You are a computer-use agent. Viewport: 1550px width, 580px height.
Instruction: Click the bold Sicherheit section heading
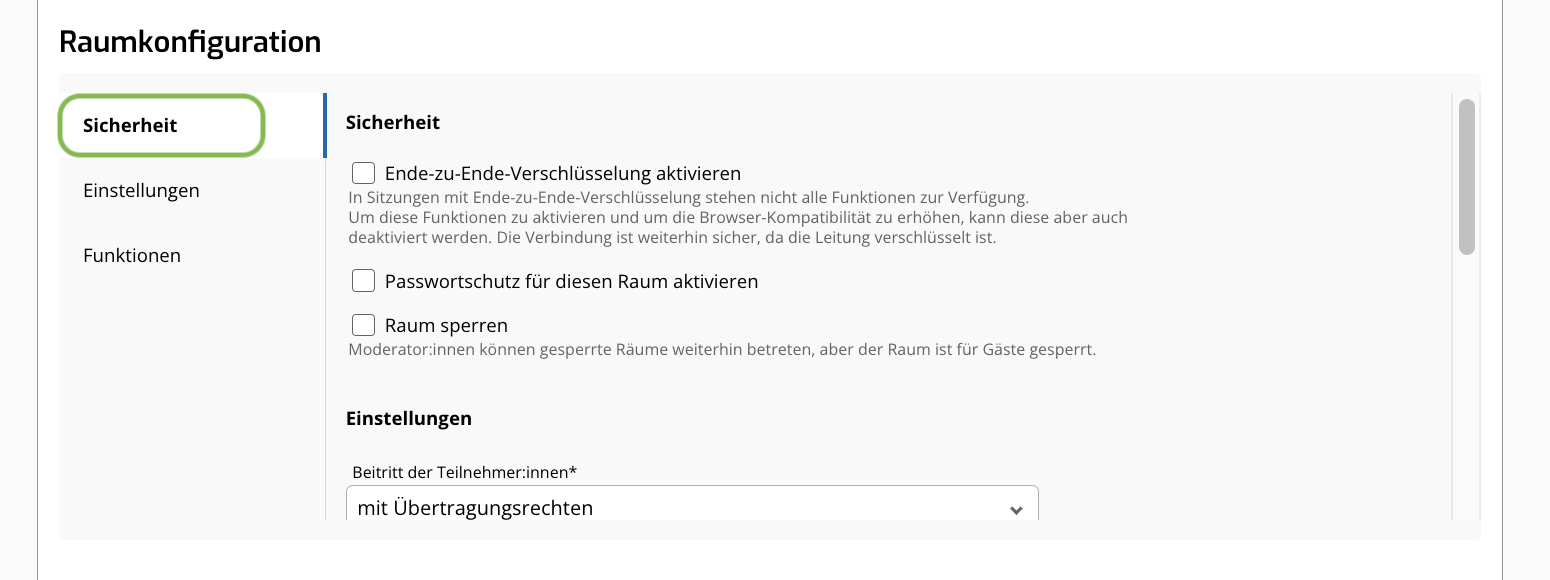(393, 122)
